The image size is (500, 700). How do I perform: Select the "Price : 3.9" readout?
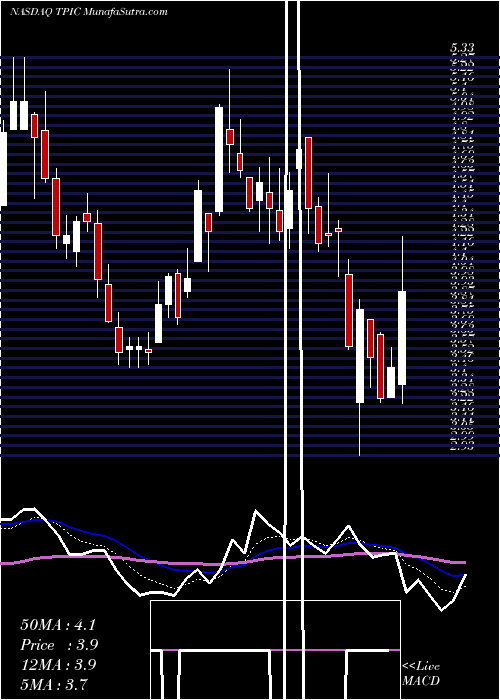(59, 645)
